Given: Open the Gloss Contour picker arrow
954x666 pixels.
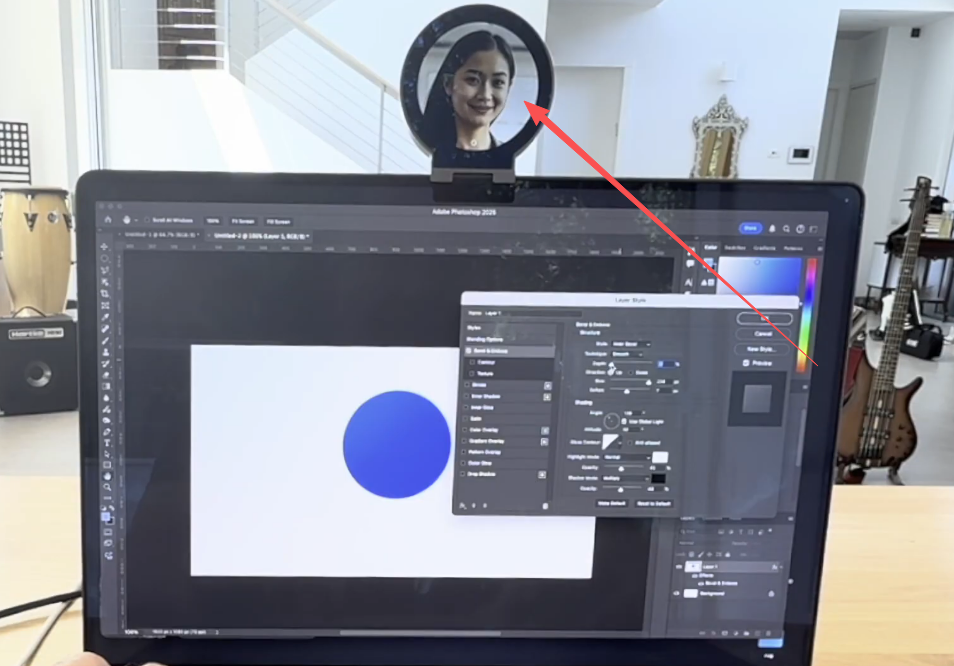Looking at the screenshot, I should [620, 443].
